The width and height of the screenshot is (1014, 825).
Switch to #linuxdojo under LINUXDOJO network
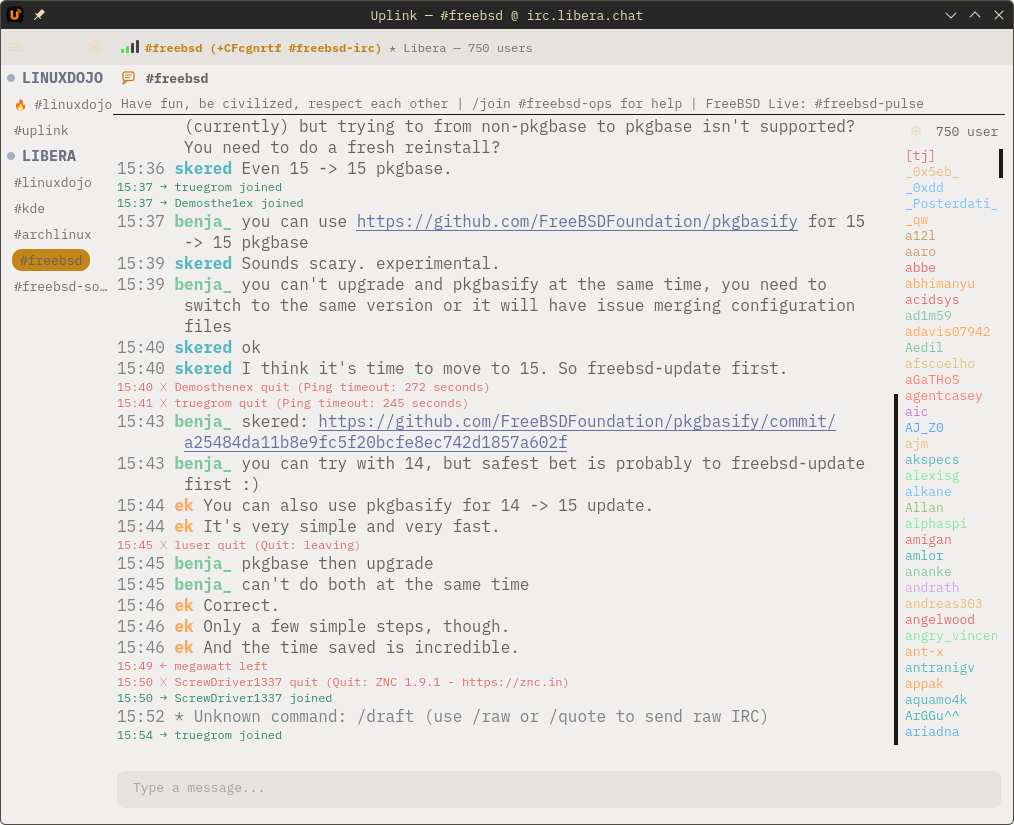point(72,105)
